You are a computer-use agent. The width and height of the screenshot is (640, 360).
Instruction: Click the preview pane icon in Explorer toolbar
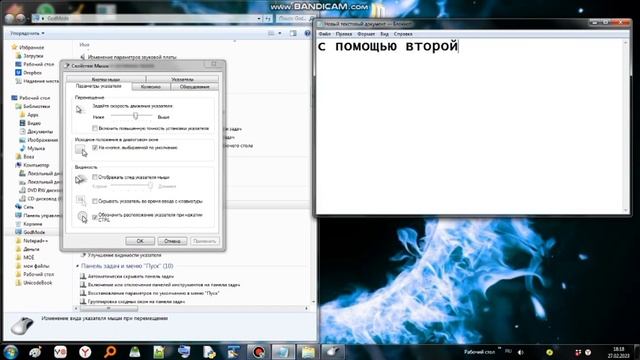click(x=293, y=33)
